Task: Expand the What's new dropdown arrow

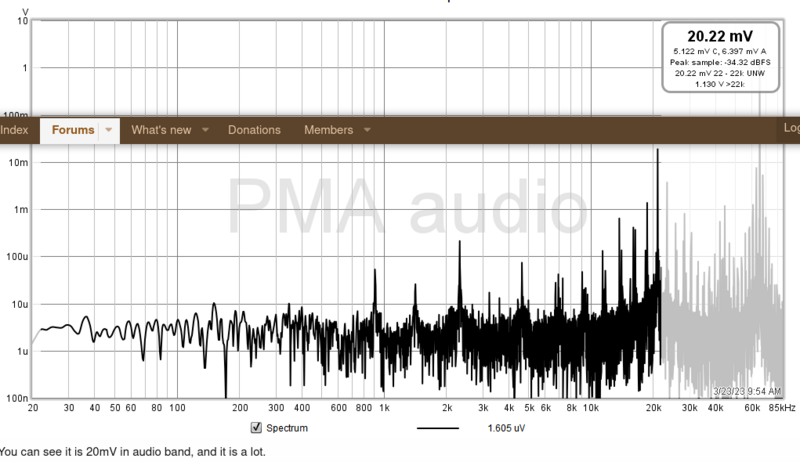Action: (x=205, y=130)
